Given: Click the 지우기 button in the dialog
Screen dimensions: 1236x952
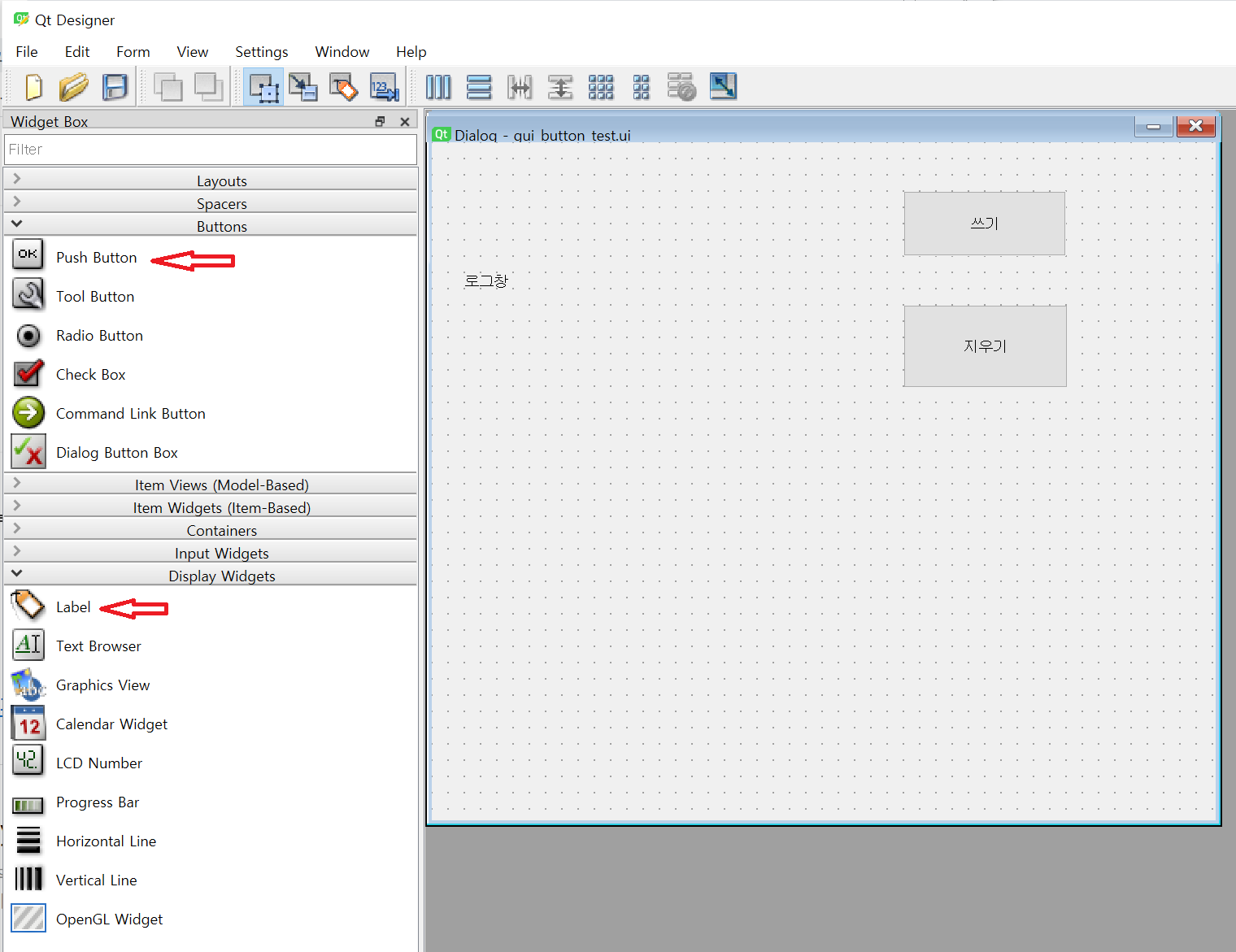Looking at the screenshot, I should 984,346.
